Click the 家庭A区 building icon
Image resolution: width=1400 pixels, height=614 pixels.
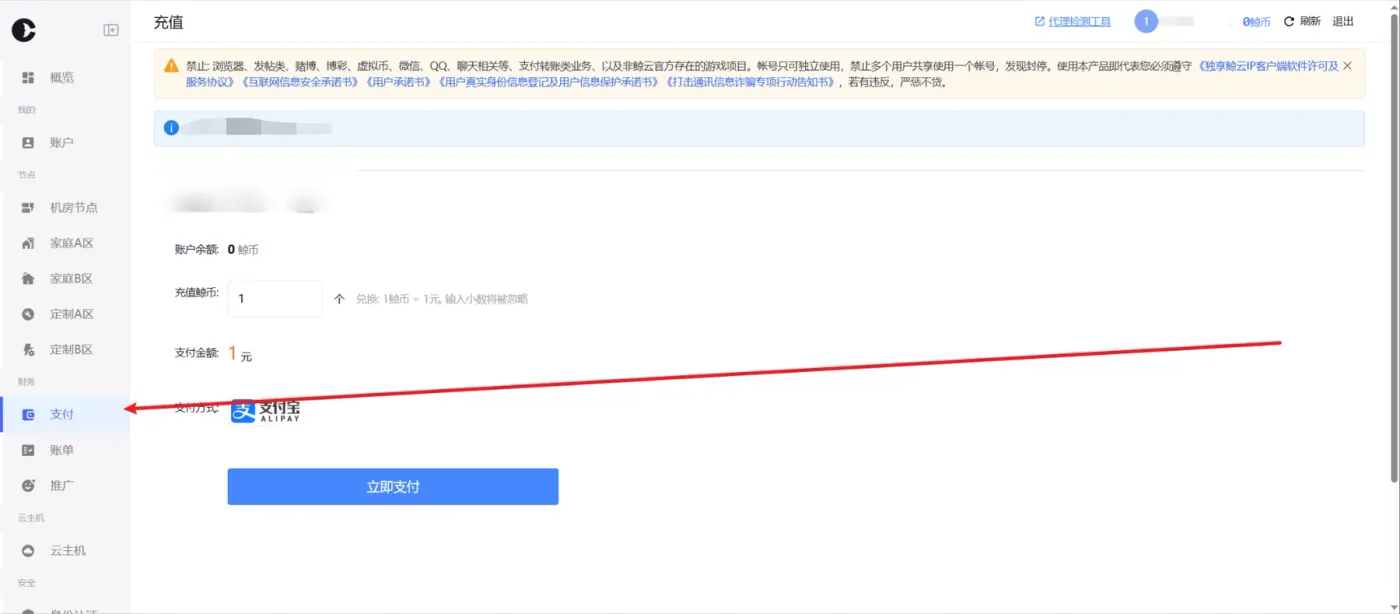pos(28,243)
